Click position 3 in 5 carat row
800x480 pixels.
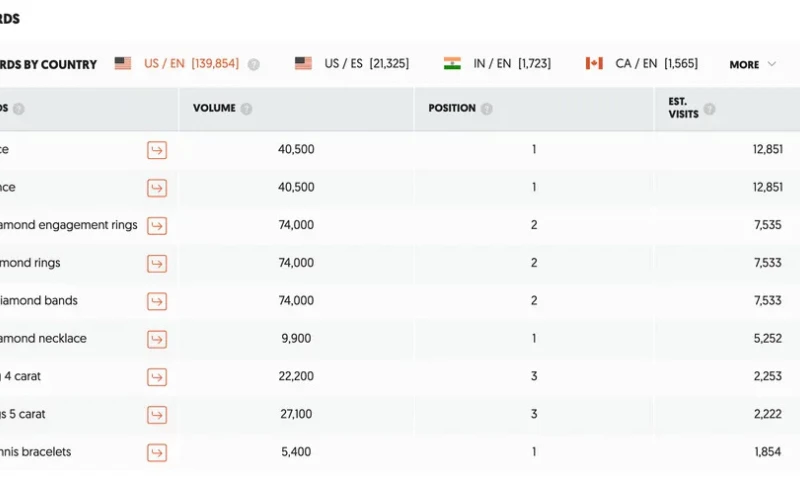534,414
